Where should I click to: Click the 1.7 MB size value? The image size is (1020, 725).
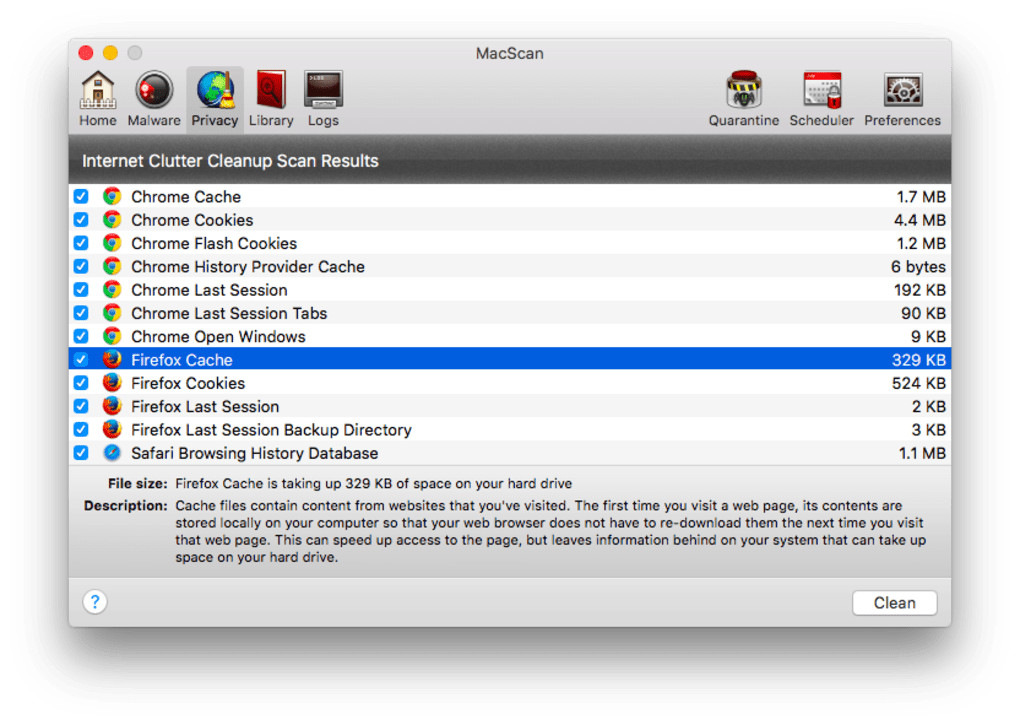point(921,197)
